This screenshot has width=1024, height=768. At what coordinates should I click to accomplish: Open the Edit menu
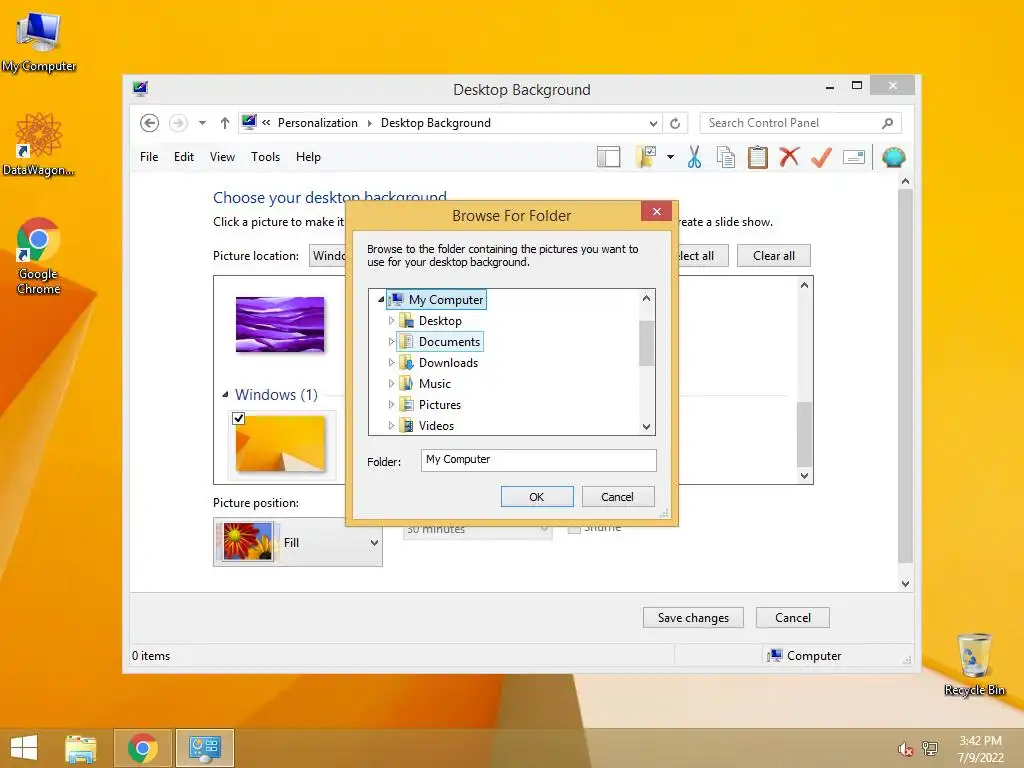(x=184, y=157)
